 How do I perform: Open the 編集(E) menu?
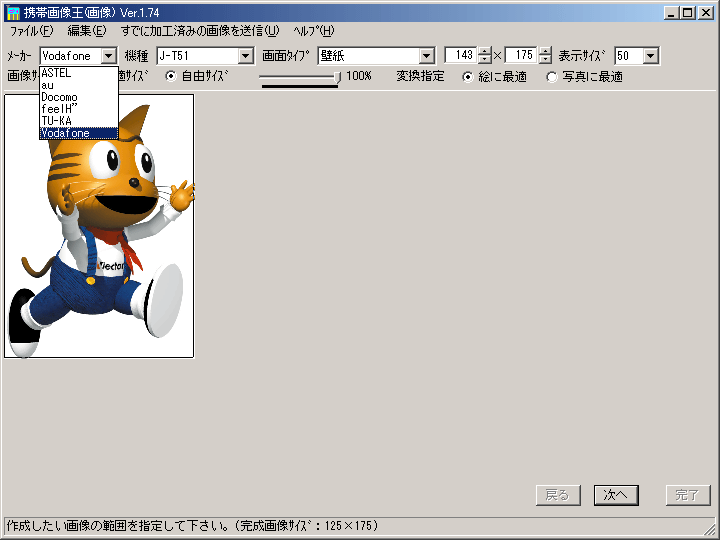coord(86,31)
